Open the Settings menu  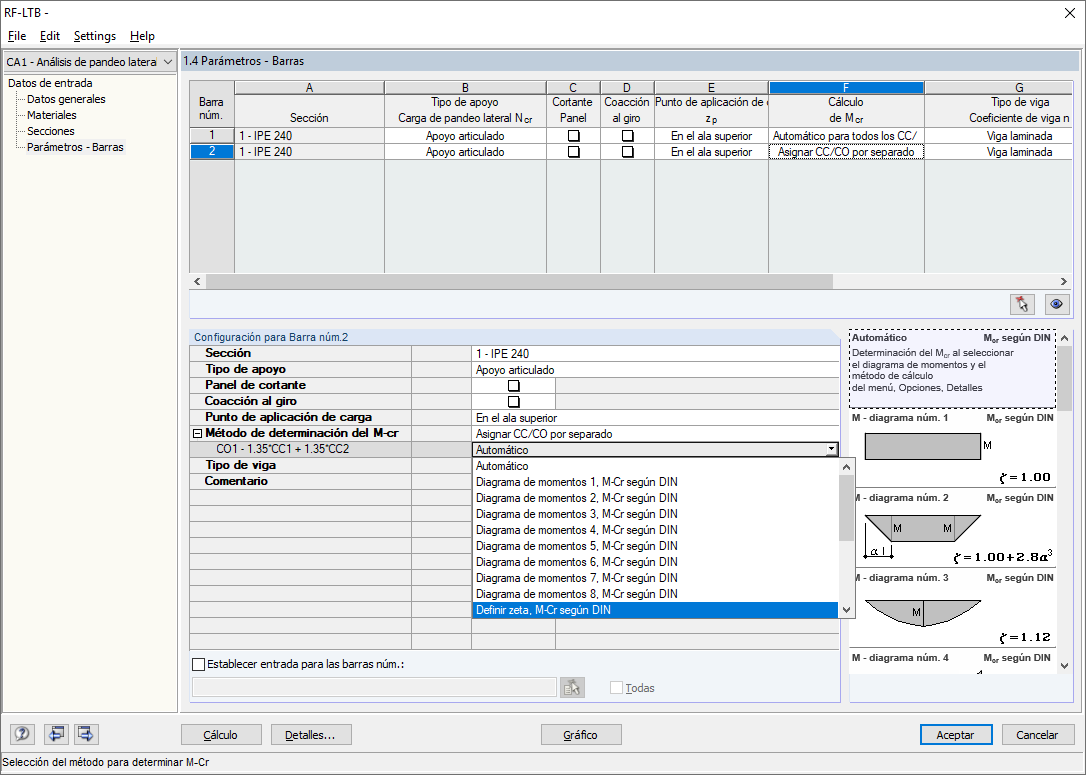pos(95,36)
